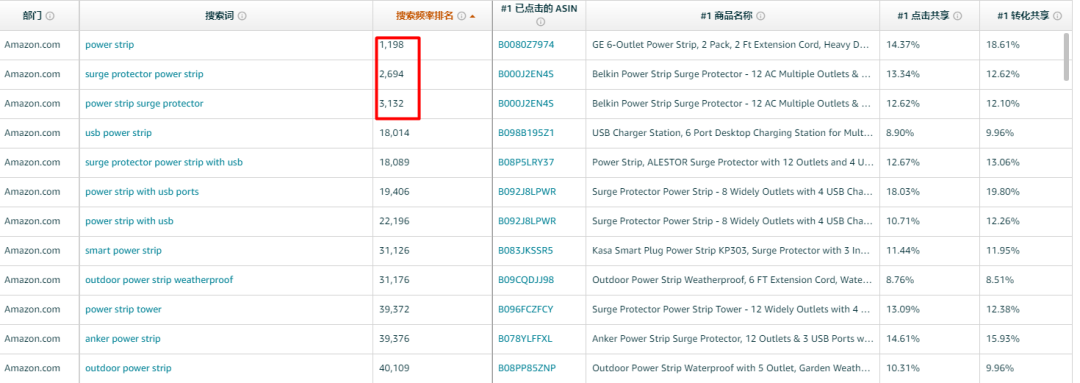Open ASIN B09CQDJJ98 link

point(526,280)
